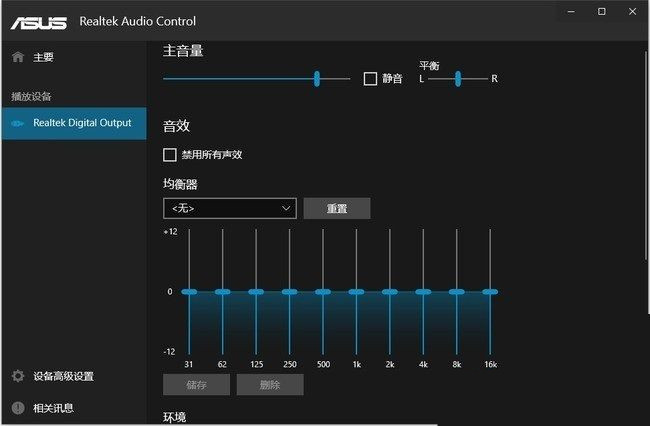Check the 禁用所有声效 checkbox
Image resolution: width=650 pixels, height=426 pixels.
point(169,155)
